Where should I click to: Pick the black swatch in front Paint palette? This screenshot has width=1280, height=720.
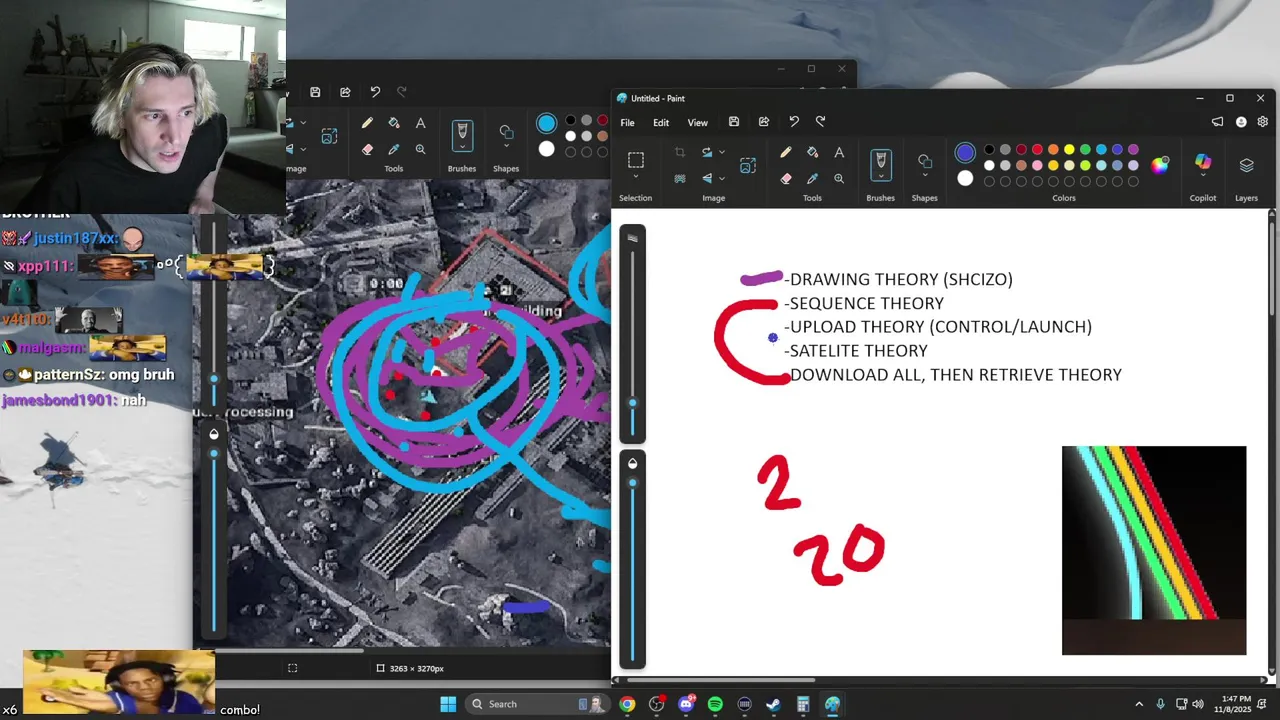pos(989,150)
